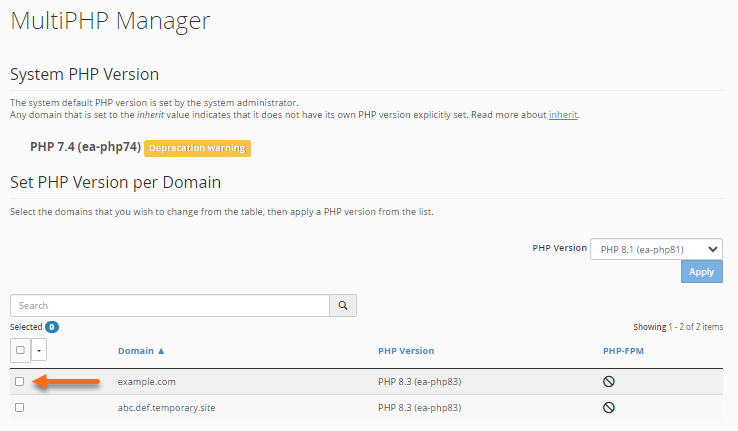
Task: Click the example.com domain name
Action: tap(147, 382)
